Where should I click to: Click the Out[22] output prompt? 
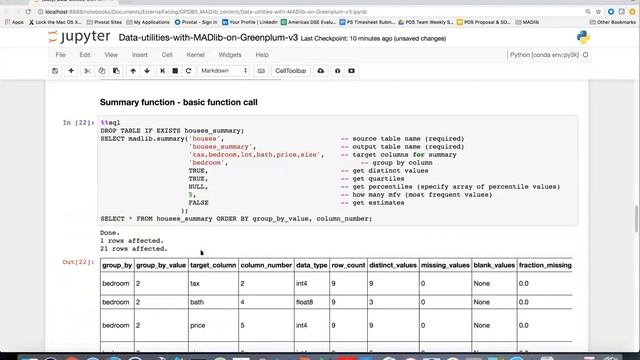click(78, 262)
